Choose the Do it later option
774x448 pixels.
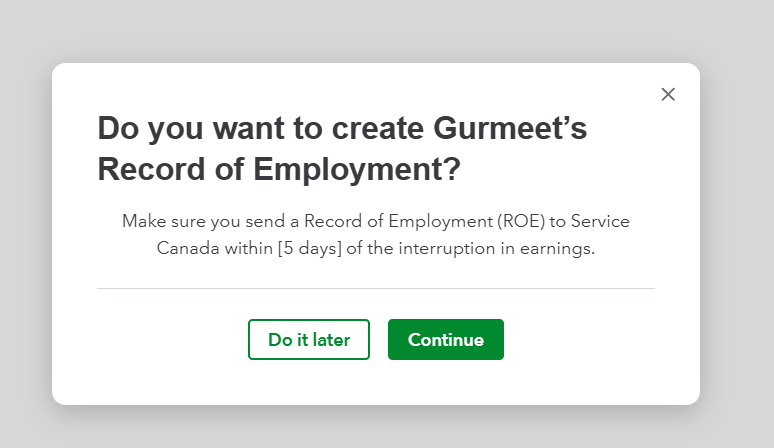(309, 340)
